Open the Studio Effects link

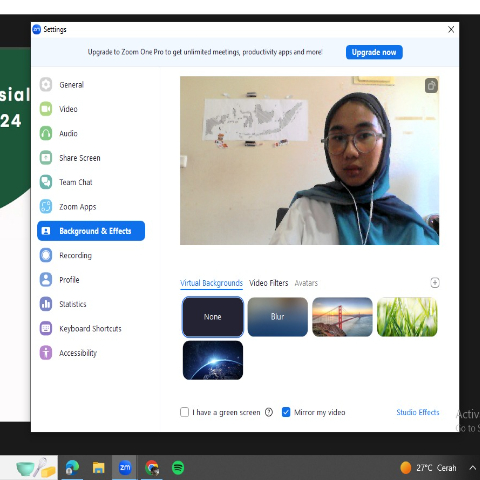(418, 412)
